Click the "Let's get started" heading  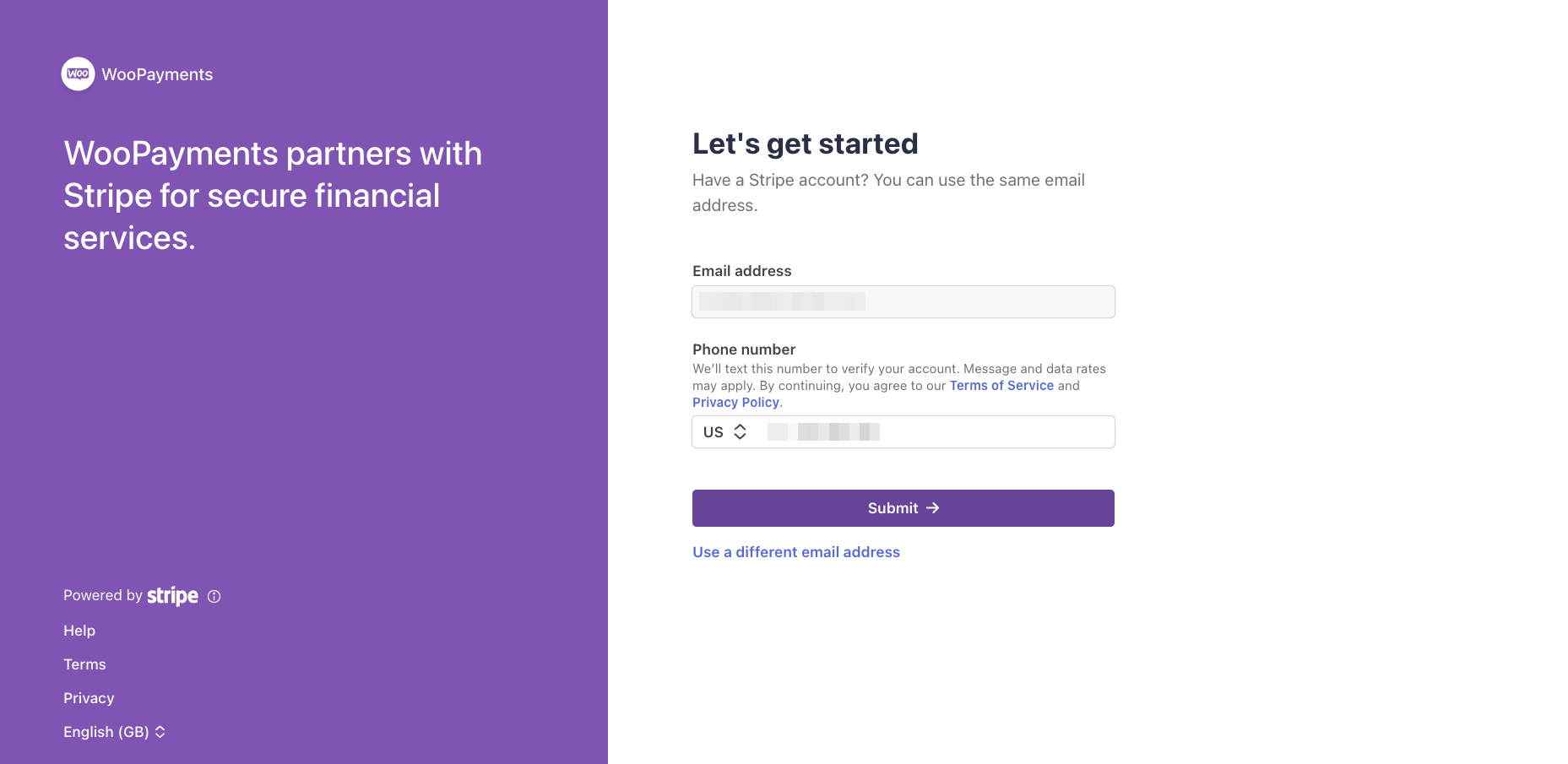tap(805, 144)
